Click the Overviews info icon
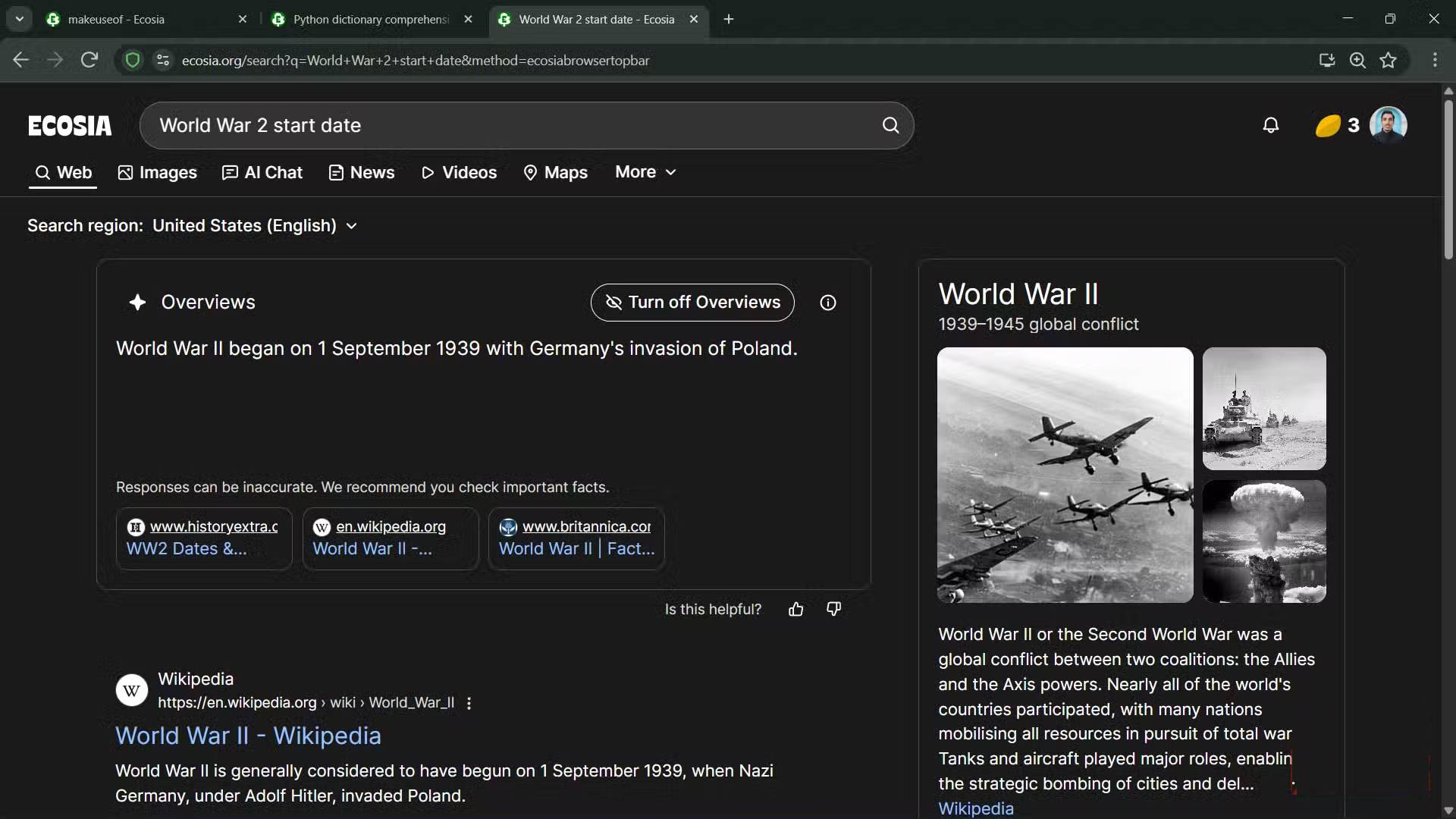This screenshot has height=819, width=1456. 828,303
